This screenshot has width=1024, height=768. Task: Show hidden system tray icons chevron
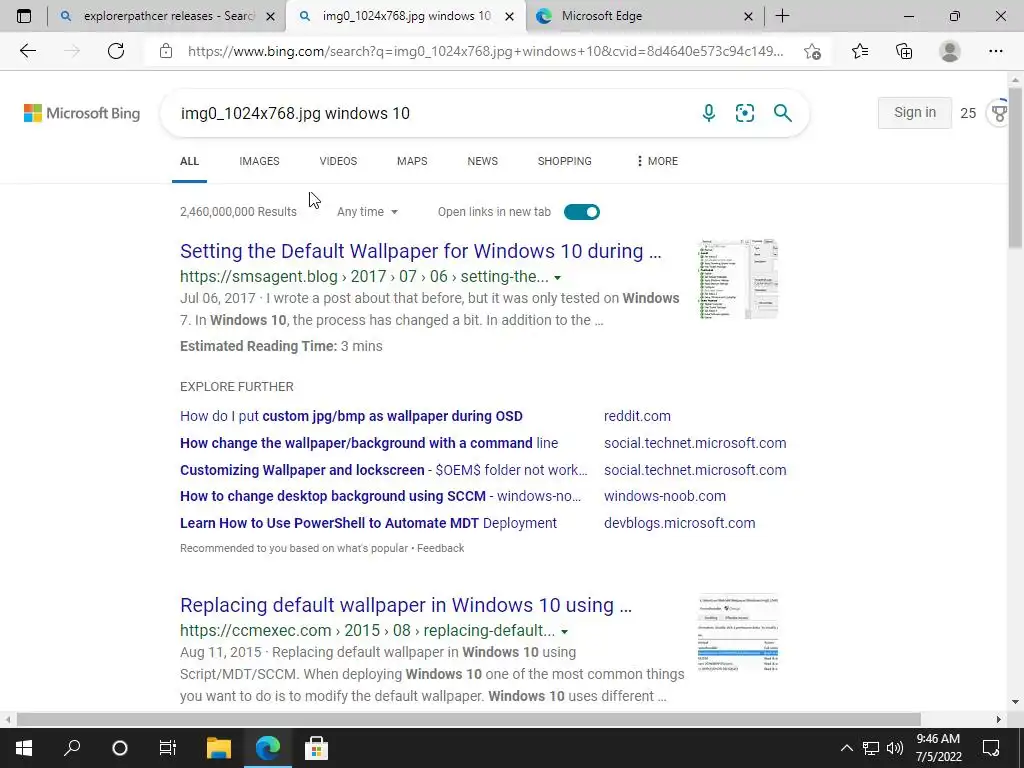click(846, 748)
